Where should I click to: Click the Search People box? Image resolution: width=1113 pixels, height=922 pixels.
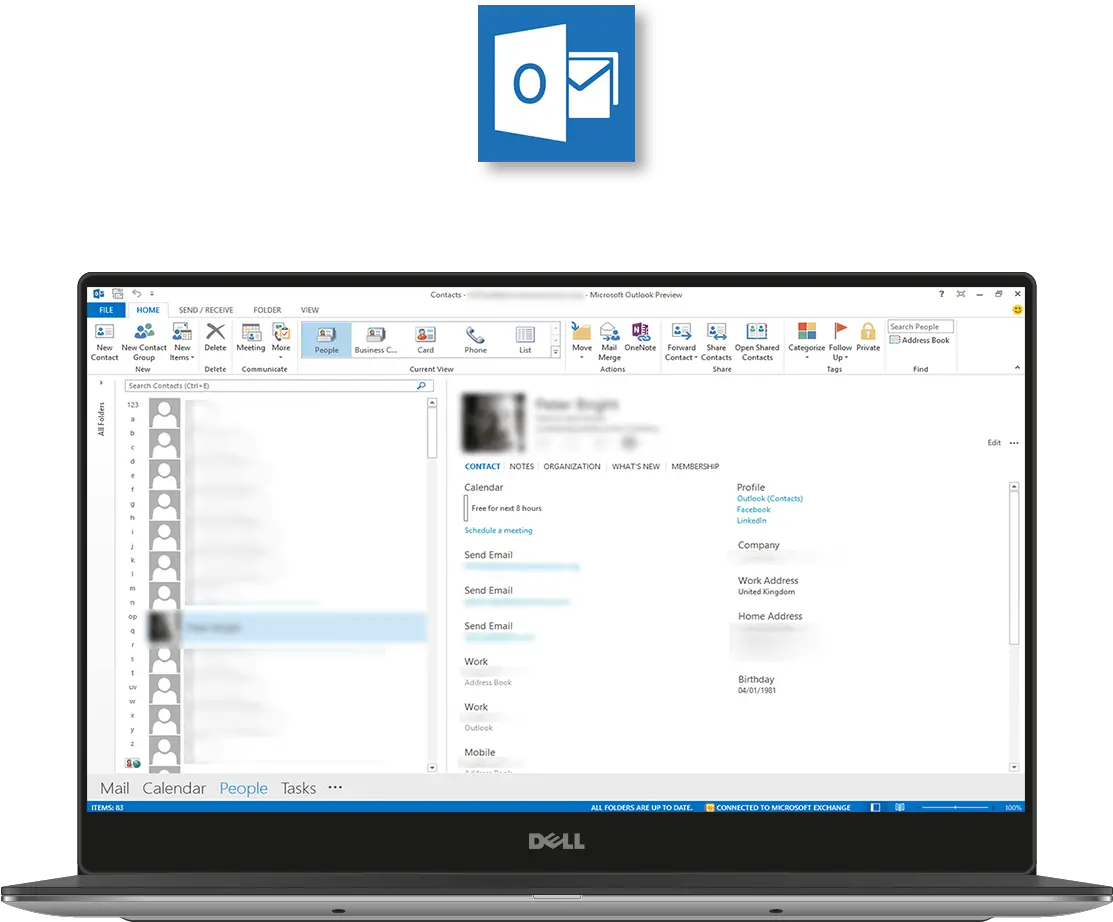[x=920, y=326]
